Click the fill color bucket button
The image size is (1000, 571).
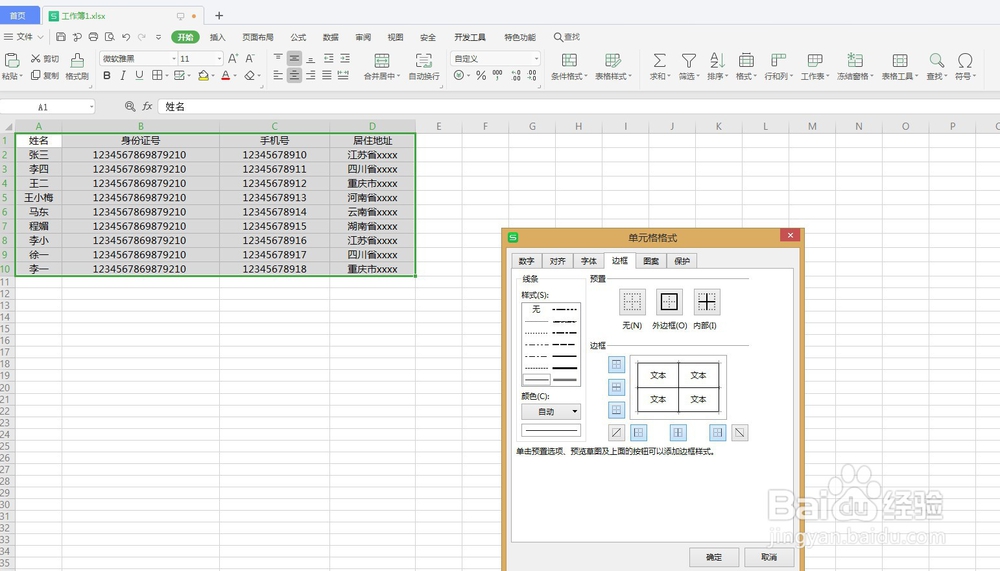pos(203,75)
